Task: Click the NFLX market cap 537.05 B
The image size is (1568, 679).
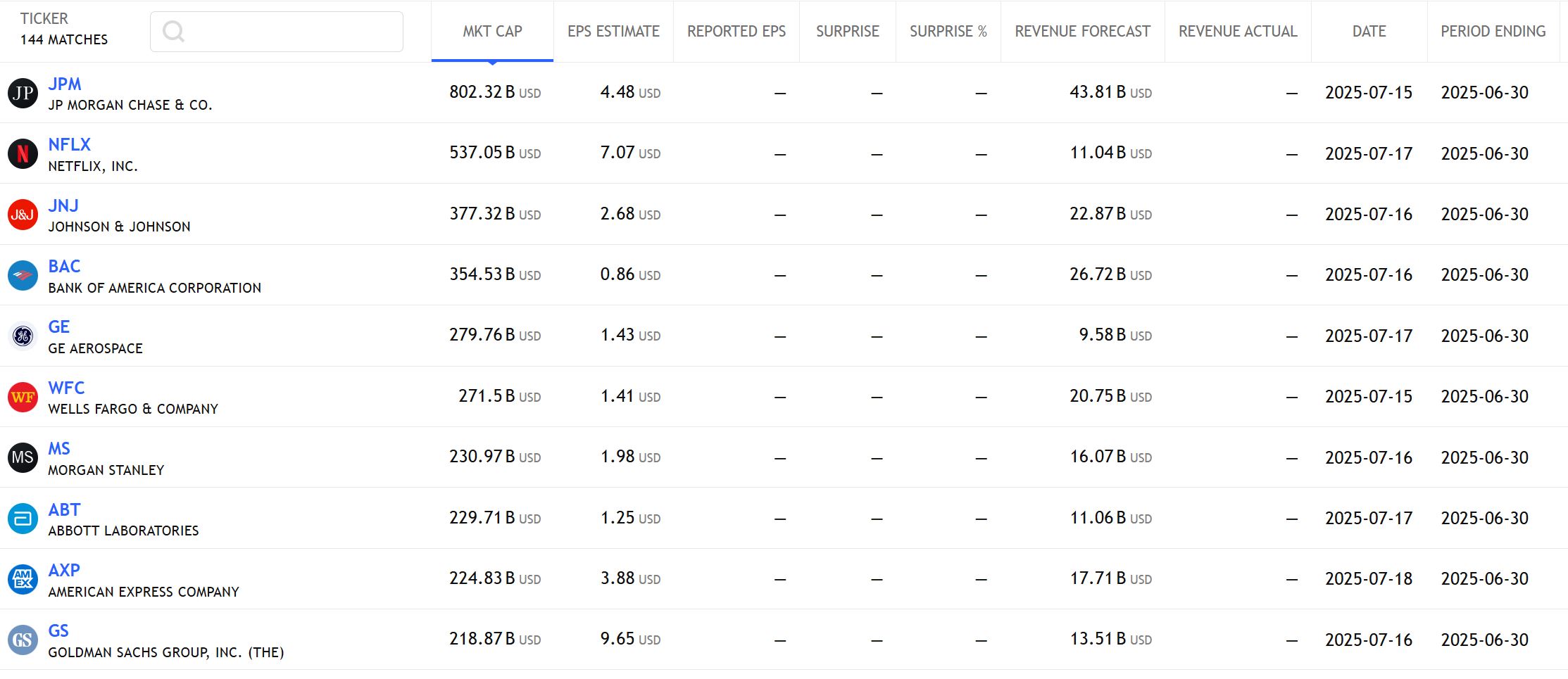Action: click(495, 153)
